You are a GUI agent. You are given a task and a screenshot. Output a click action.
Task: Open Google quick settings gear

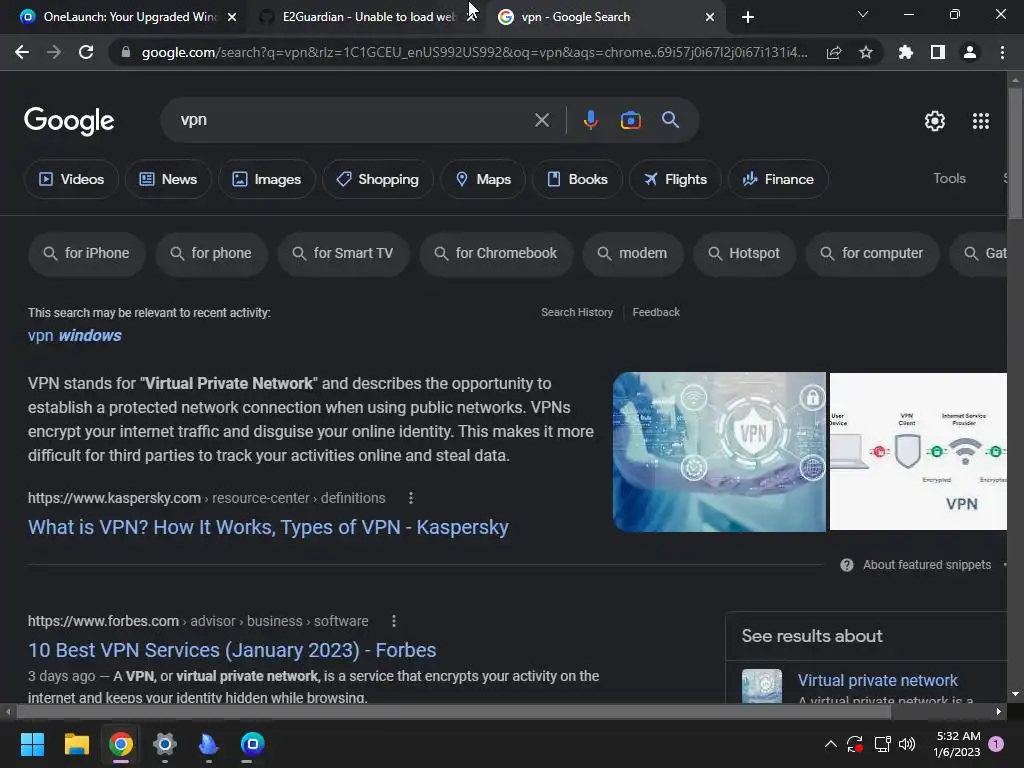point(935,121)
